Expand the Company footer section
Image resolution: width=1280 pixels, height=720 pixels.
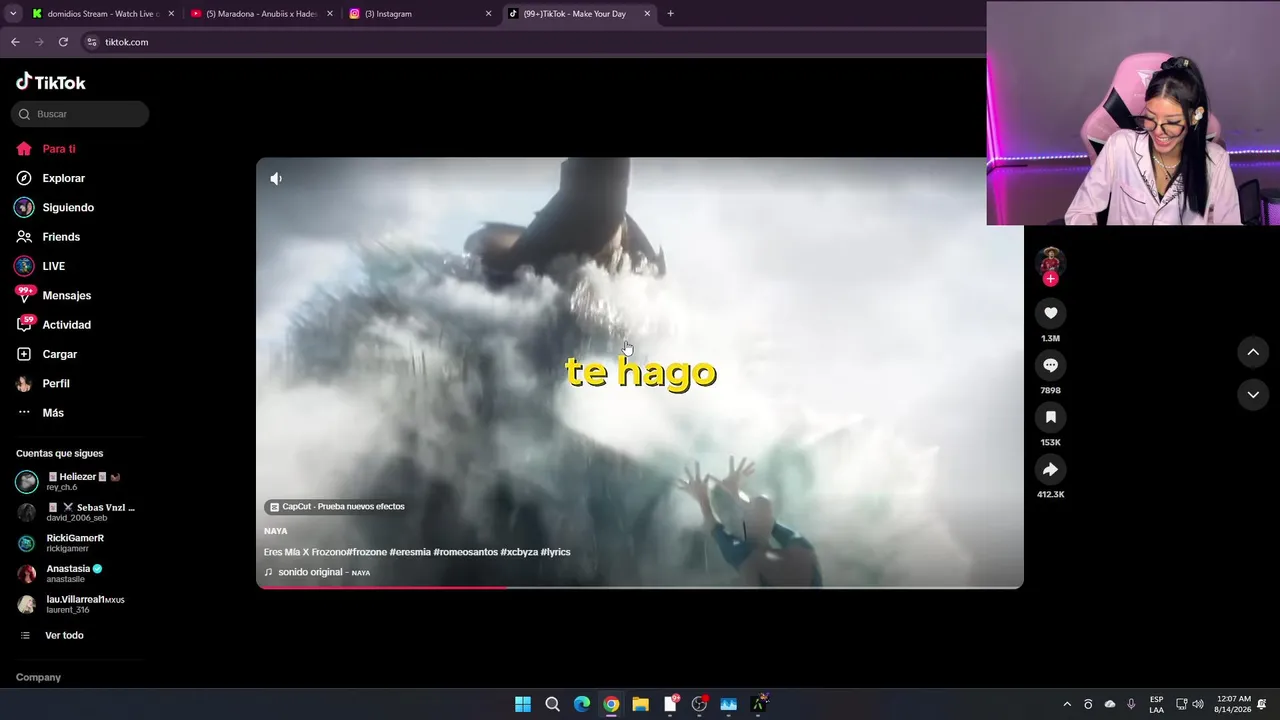point(38,677)
